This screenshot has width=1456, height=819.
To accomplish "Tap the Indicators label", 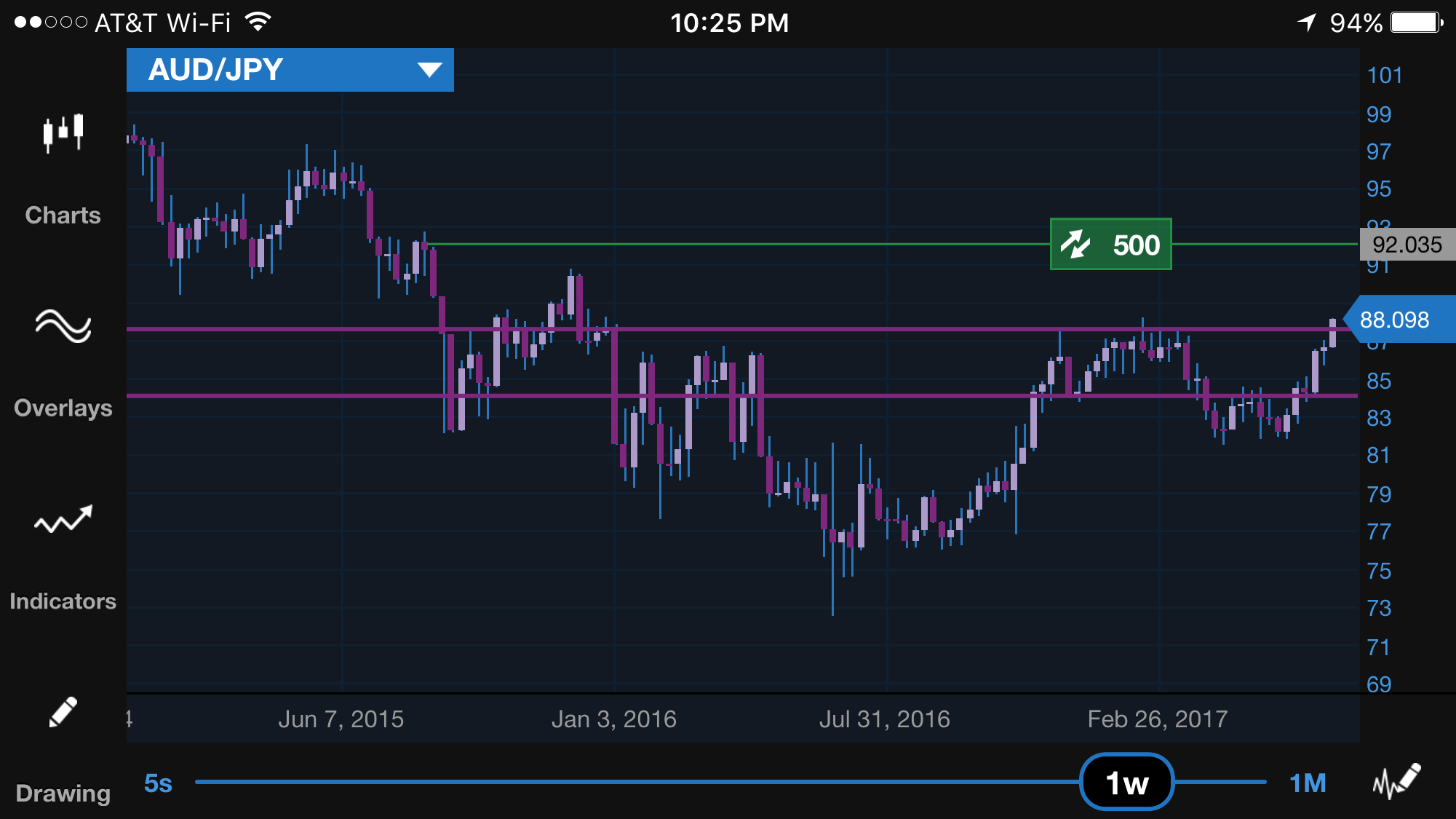I will tap(63, 601).
